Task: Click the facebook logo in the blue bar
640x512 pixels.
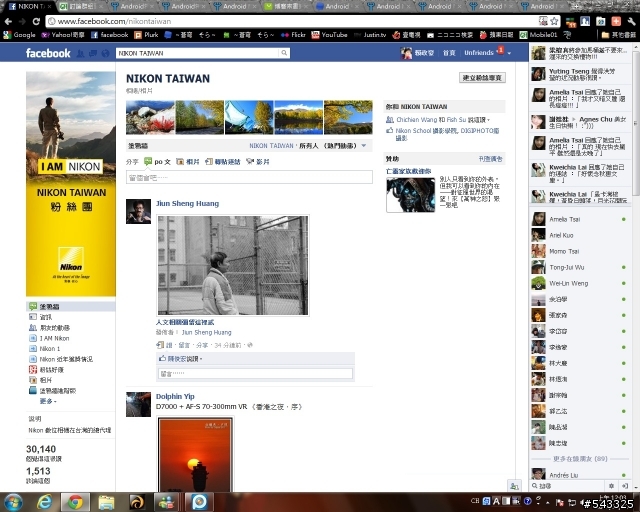Action: (x=48, y=53)
